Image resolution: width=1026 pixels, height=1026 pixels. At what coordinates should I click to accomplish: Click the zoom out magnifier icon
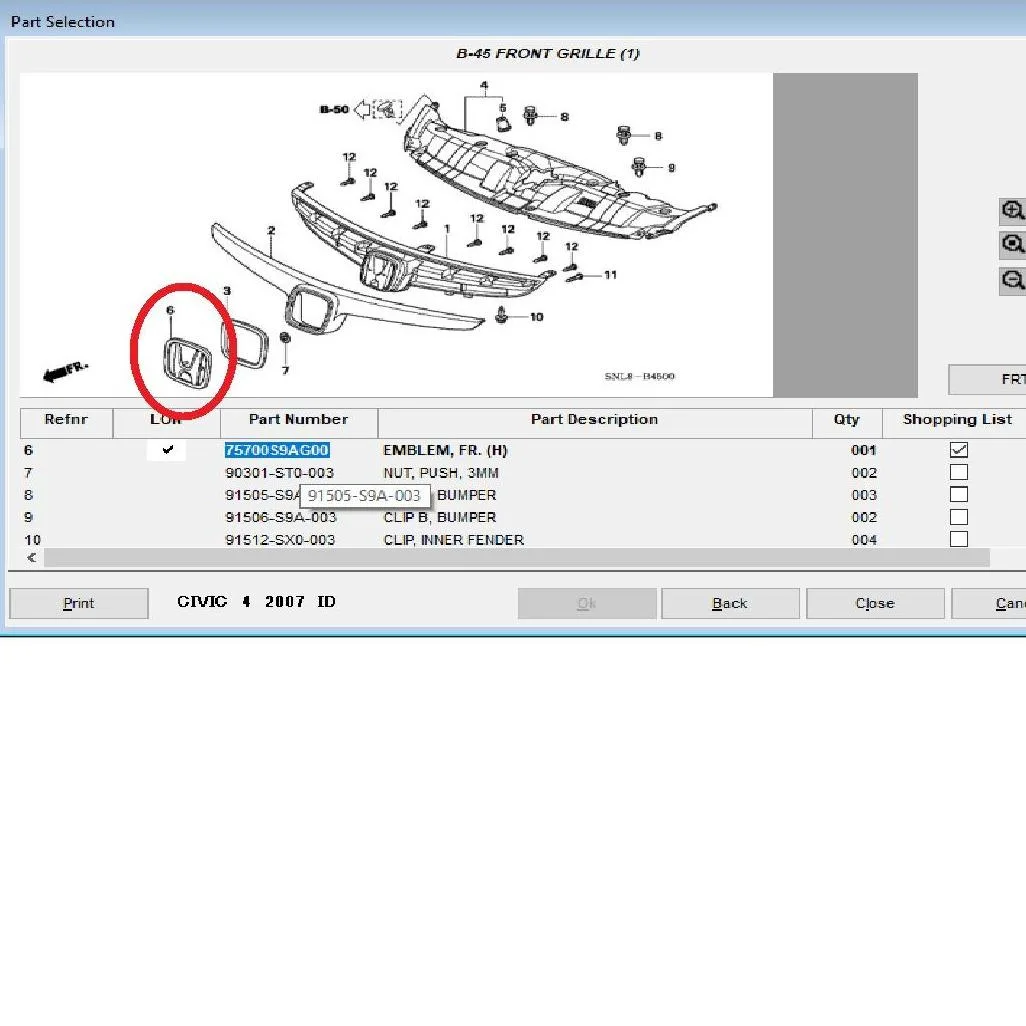click(1013, 280)
